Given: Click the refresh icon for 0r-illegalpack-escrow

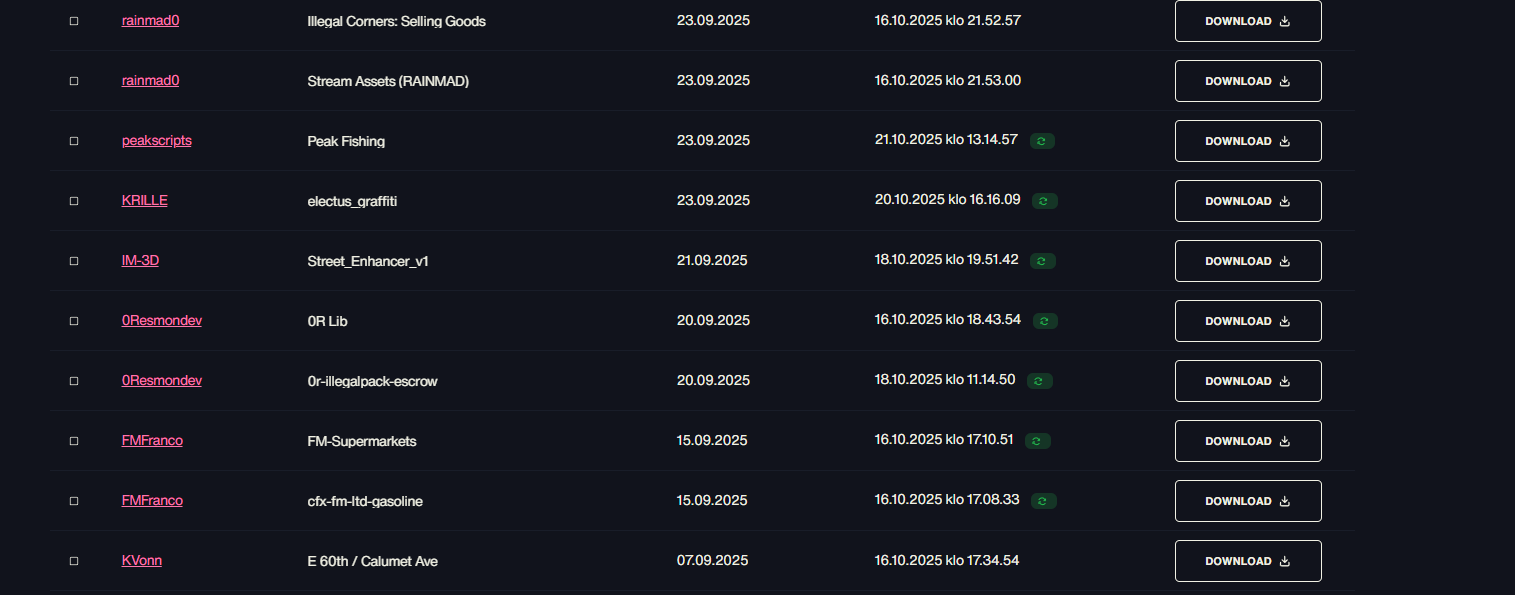Looking at the screenshot, I should coord(1040,381).
